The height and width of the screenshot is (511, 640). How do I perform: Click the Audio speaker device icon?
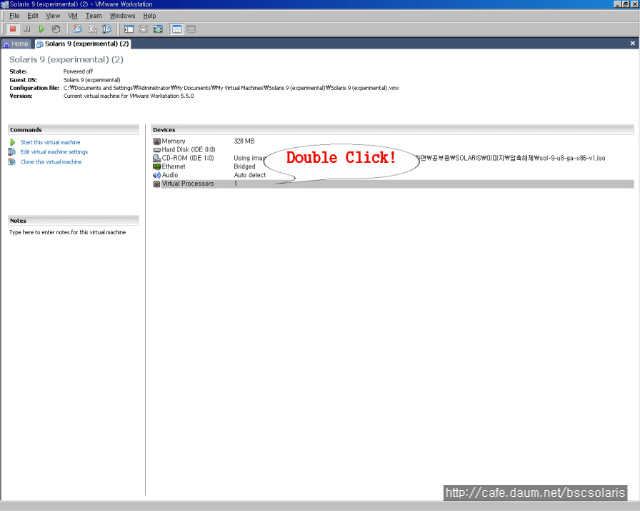click(x=157, y=175)
